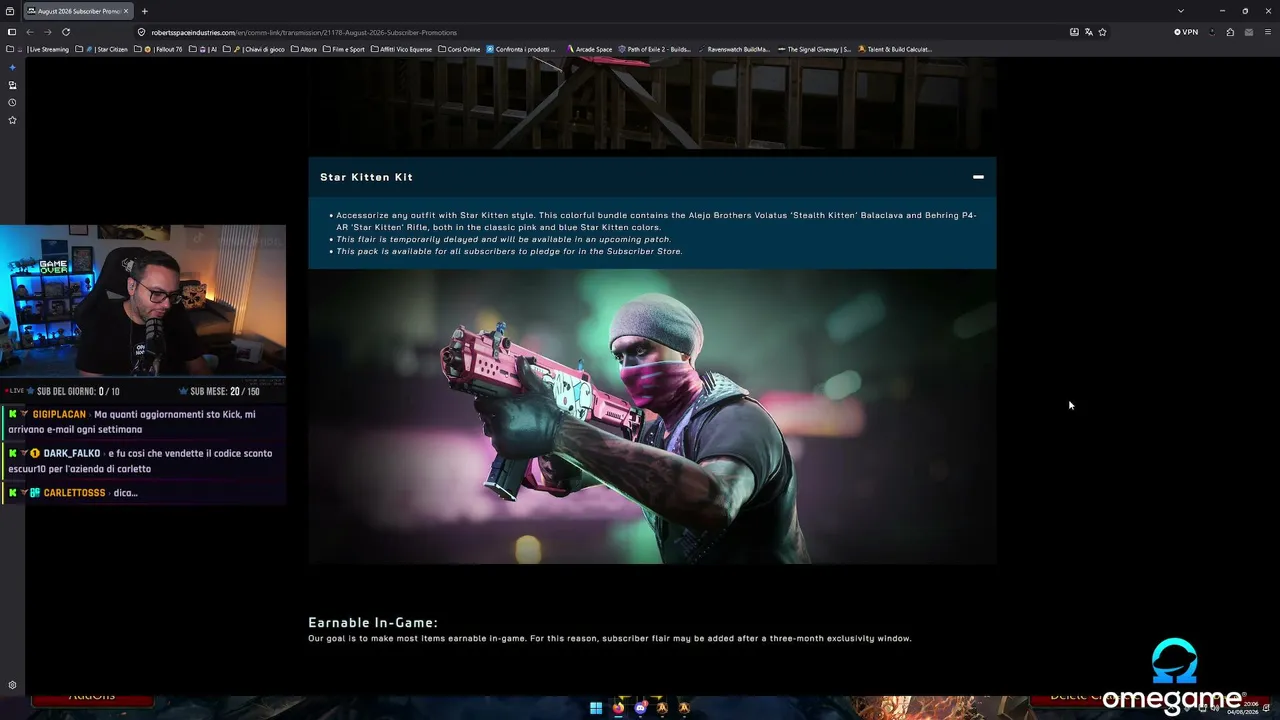Click the Earnable In-Game heading
The height and width of the screenshot is (720, 1280).
373,622
